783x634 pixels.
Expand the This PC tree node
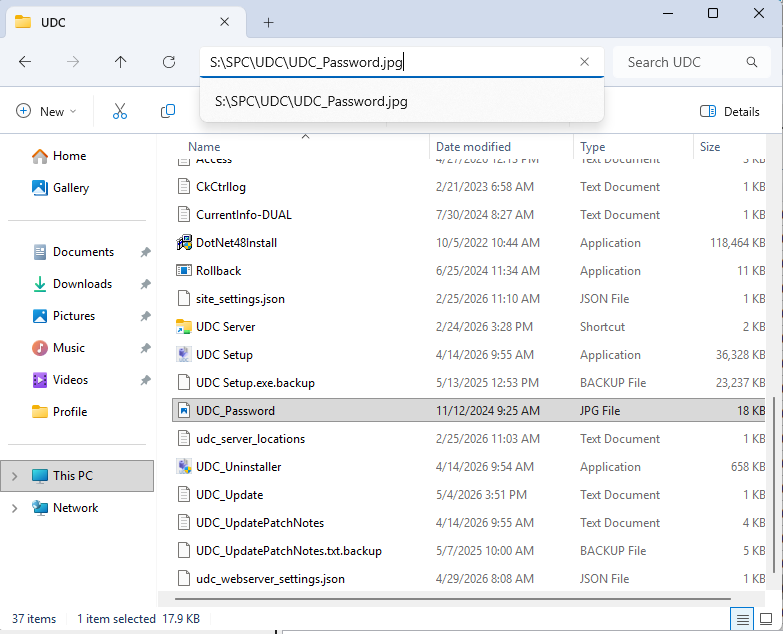click(x=14, y=476)
